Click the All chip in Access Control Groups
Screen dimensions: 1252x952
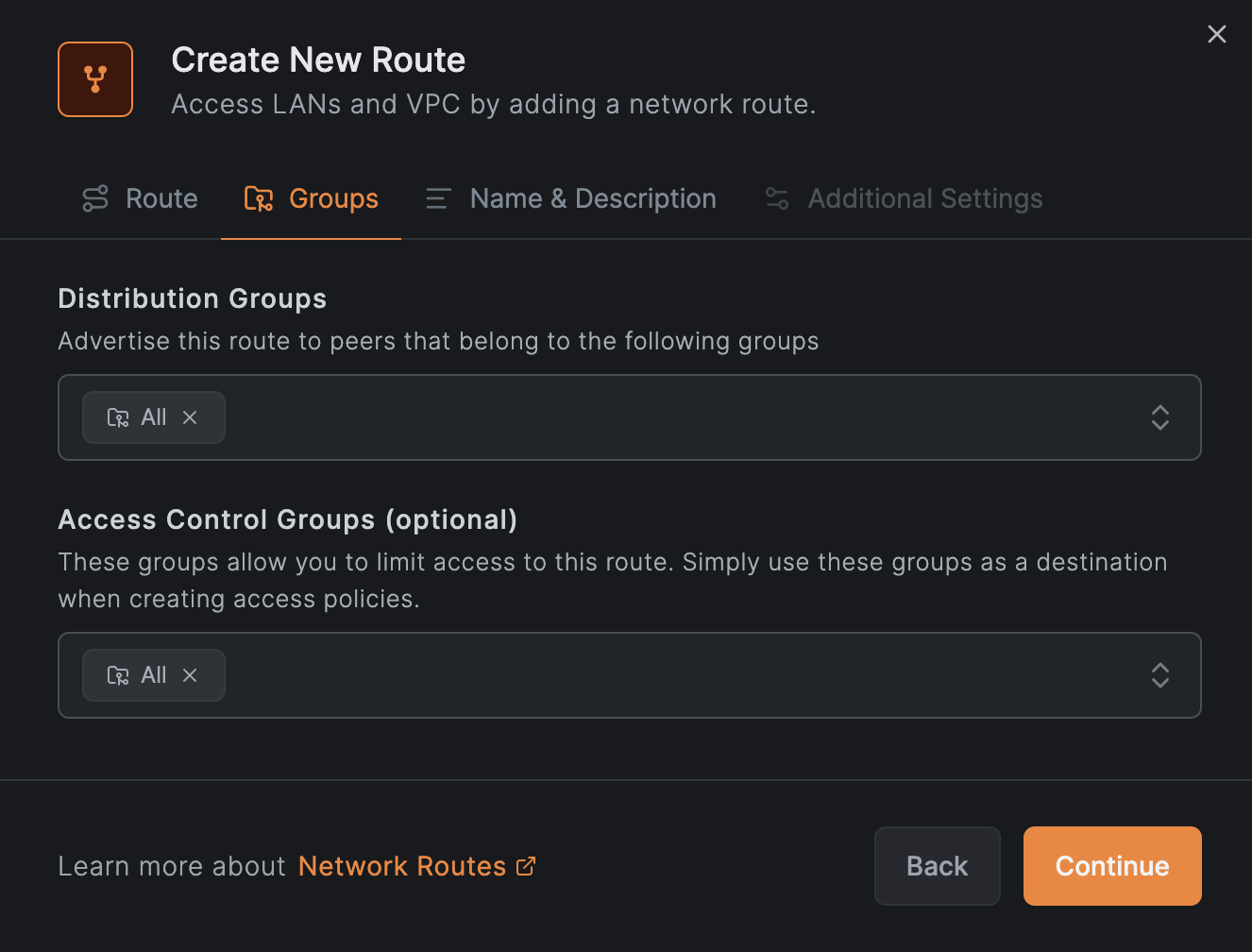(x=153, y=675)
